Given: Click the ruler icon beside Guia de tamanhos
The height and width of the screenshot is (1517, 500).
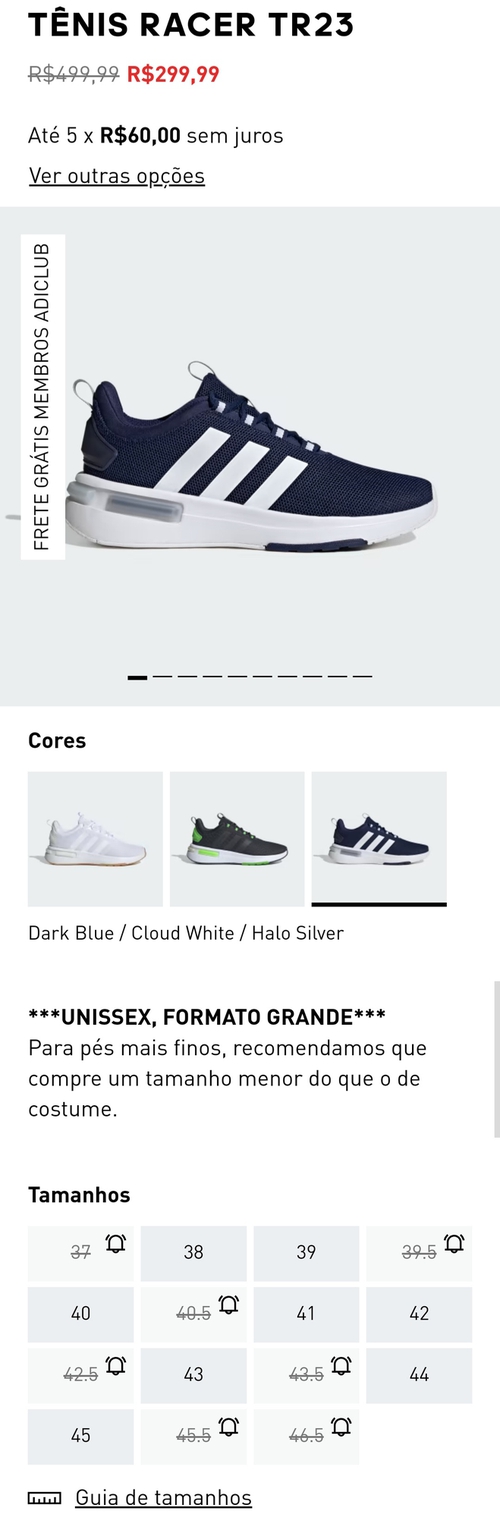Looking at the screenshot, I should (x=45, y=1498).
